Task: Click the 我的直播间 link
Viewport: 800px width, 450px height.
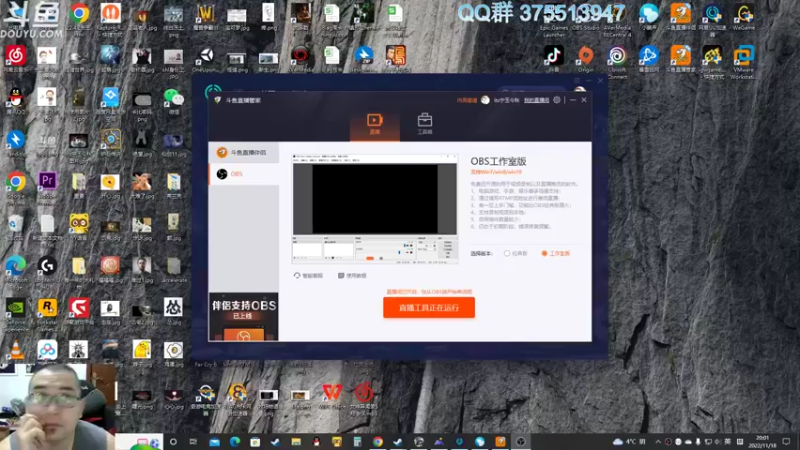Action: 536,101
